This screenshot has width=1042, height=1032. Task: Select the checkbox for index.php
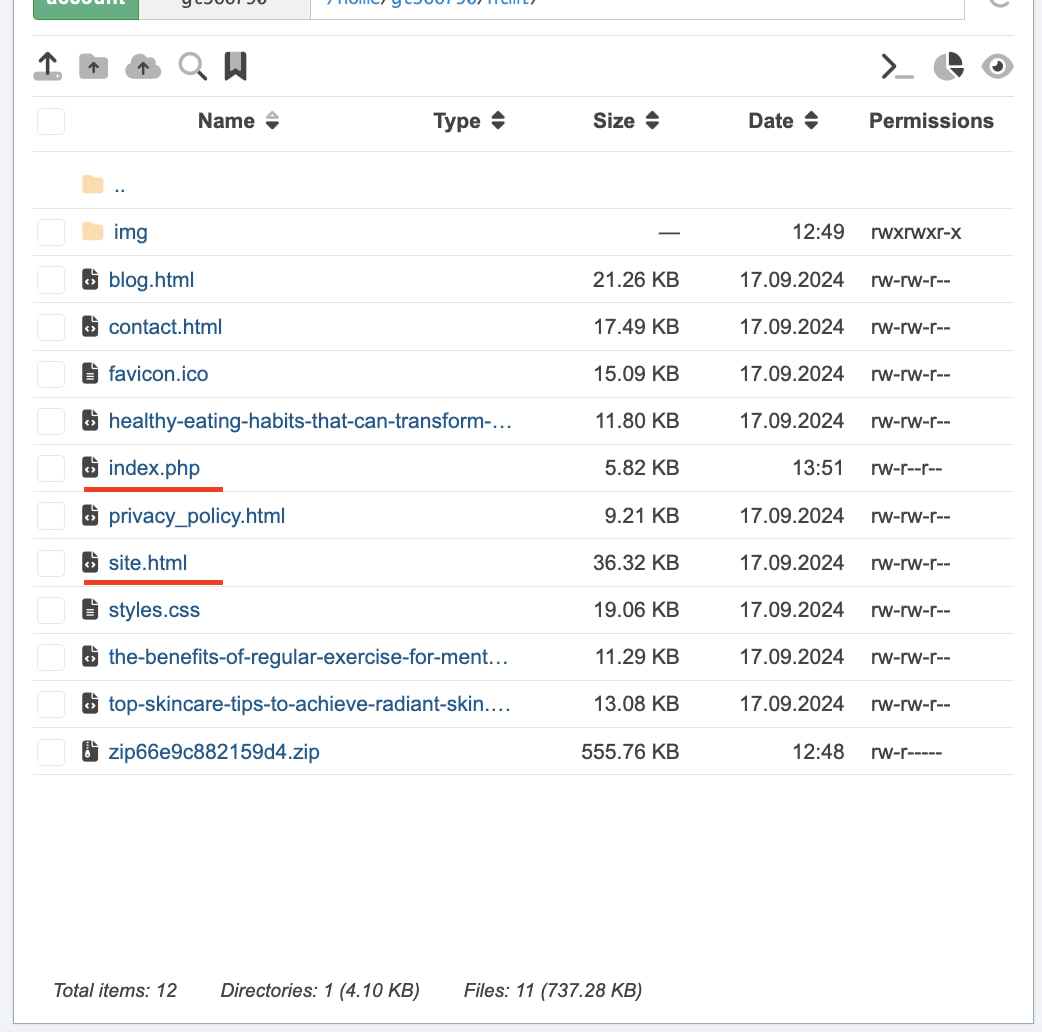[x=51, y=468]
